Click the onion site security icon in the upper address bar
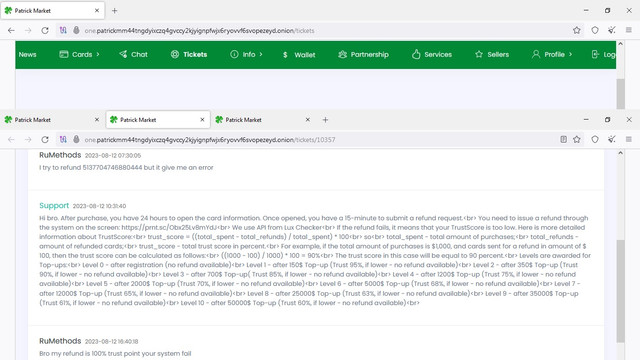Screen dimensions: 640x360 point(76,30)
